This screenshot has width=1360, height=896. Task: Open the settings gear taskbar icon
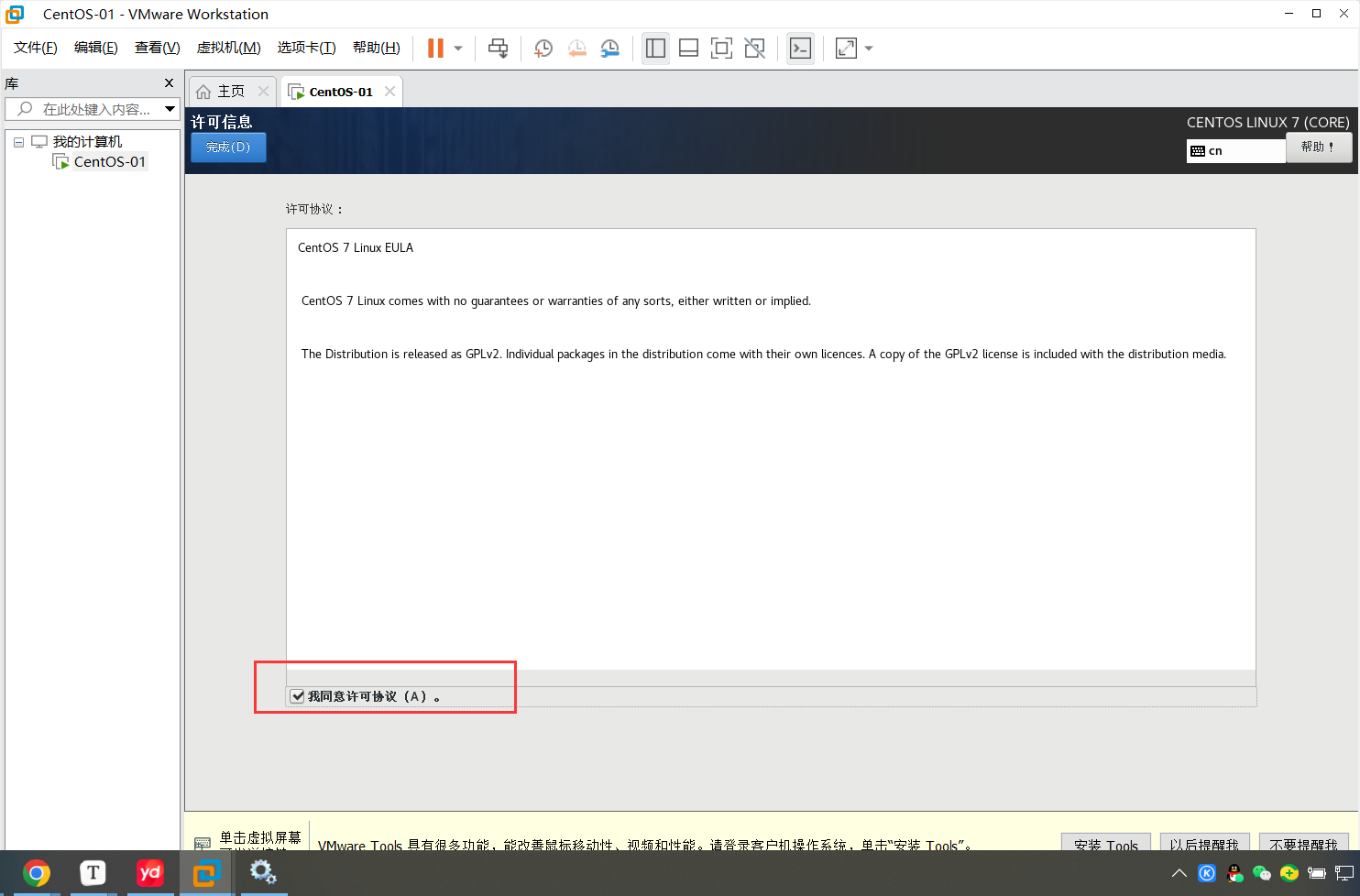[263, 873]
